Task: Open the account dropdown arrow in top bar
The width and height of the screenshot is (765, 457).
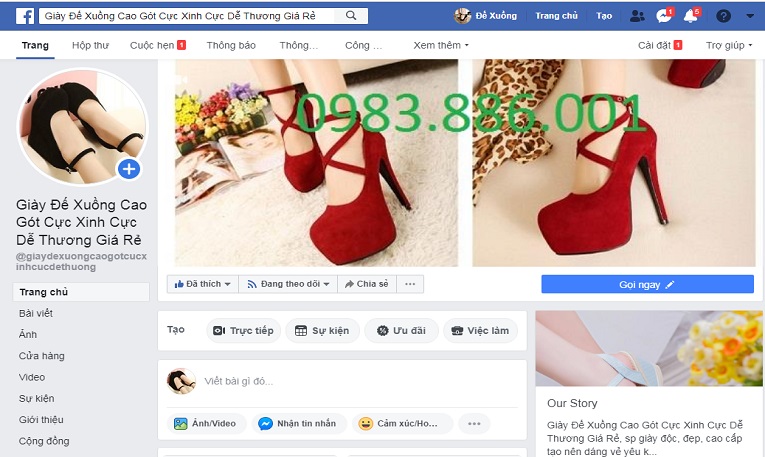Action: pyautogui.click(x=748, y=16)
